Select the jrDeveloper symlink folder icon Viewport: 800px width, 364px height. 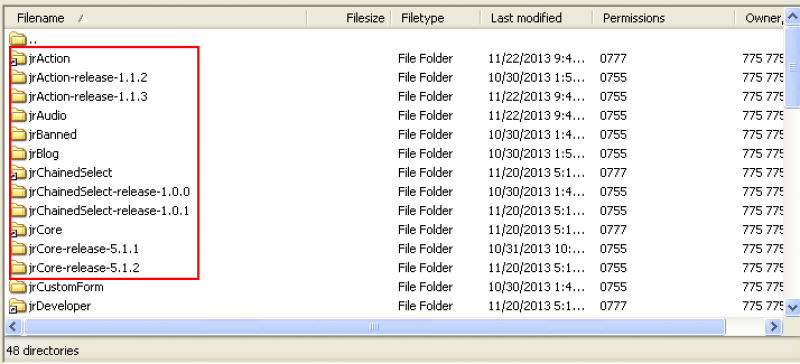click(x=18, y=306)
